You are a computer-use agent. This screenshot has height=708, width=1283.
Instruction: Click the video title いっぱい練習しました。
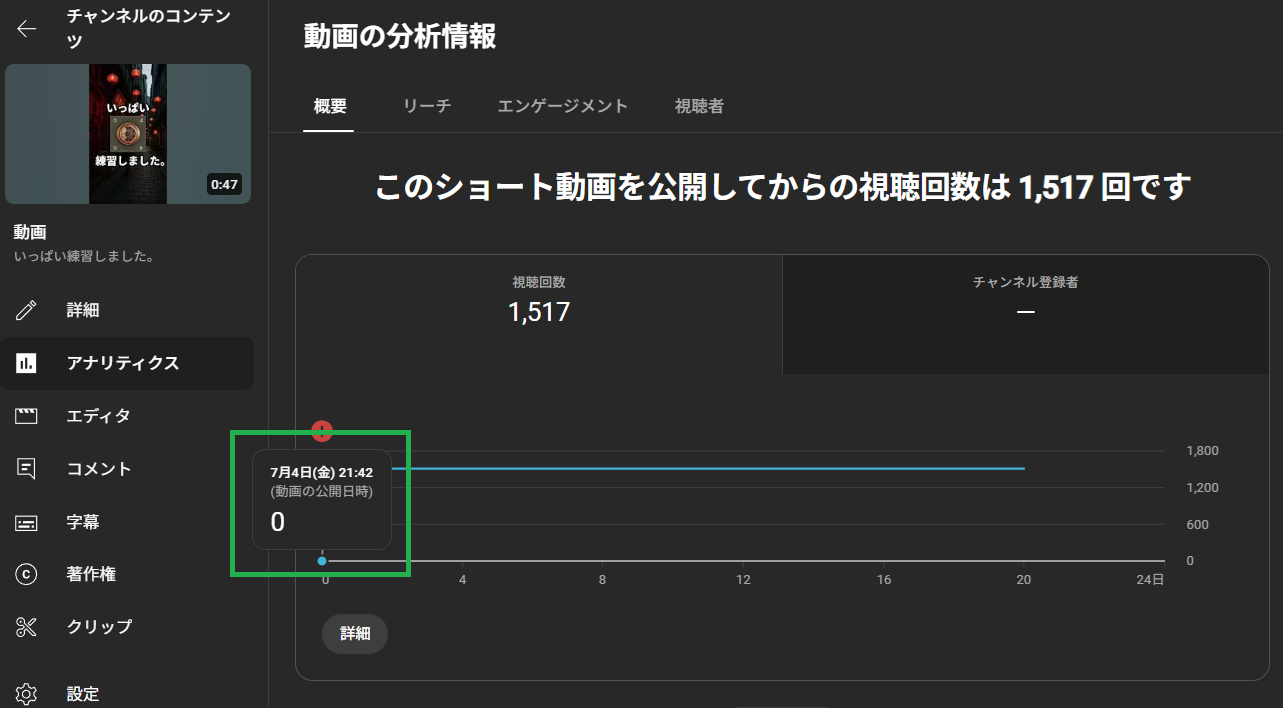coord(83,257)
